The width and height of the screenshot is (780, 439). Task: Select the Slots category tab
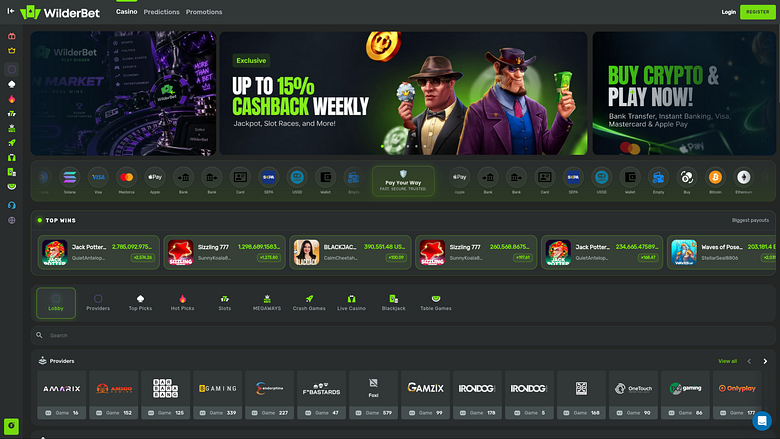click(224, 303)
